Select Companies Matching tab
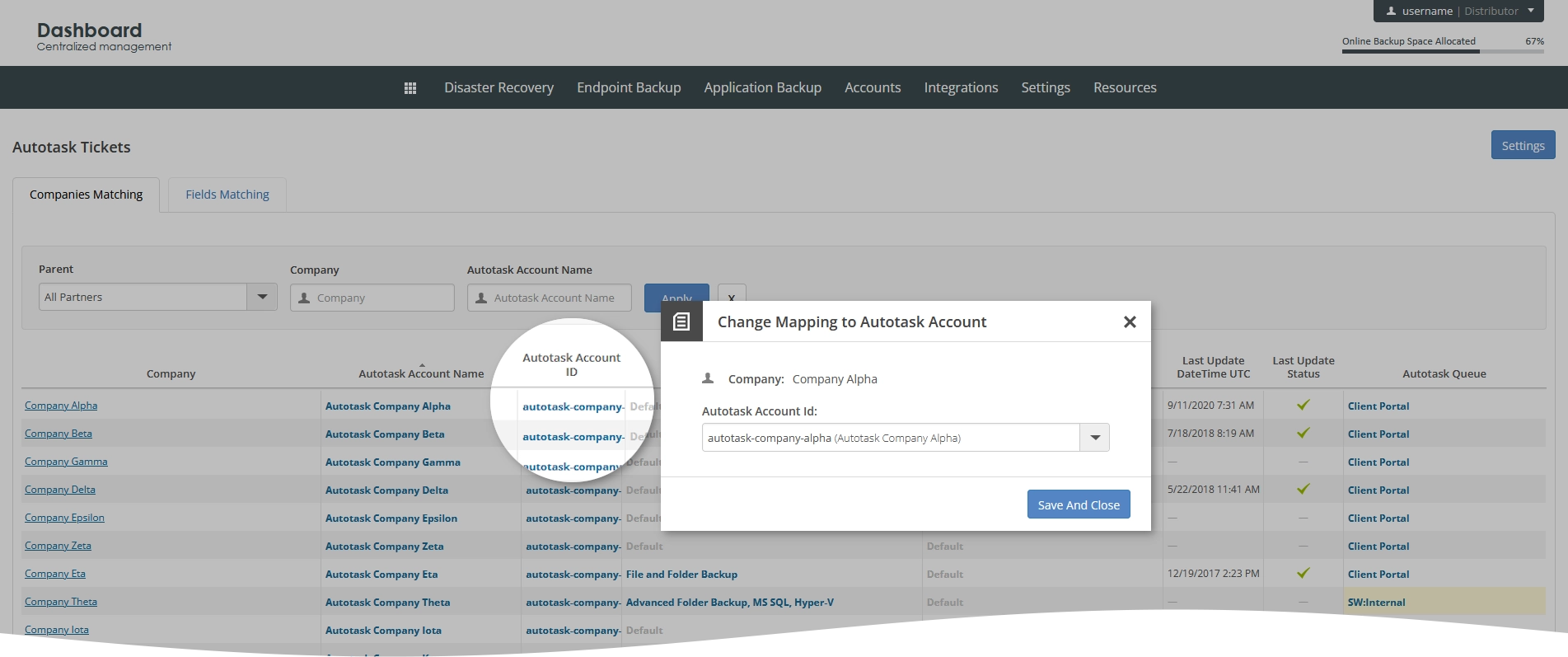The height and width of the screenshot is (657, 1568). (x=87, y=195)
